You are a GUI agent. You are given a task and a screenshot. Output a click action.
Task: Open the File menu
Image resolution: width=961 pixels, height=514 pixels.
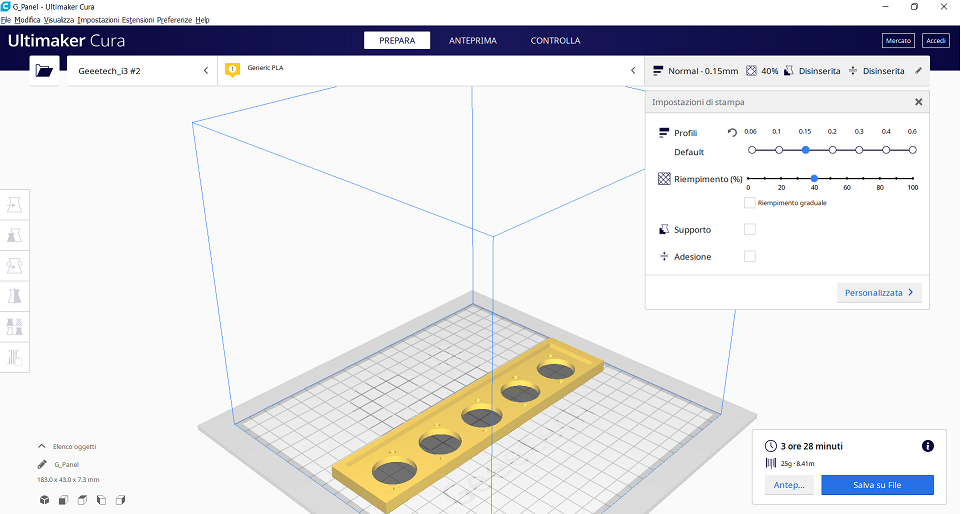click(6, 20)
